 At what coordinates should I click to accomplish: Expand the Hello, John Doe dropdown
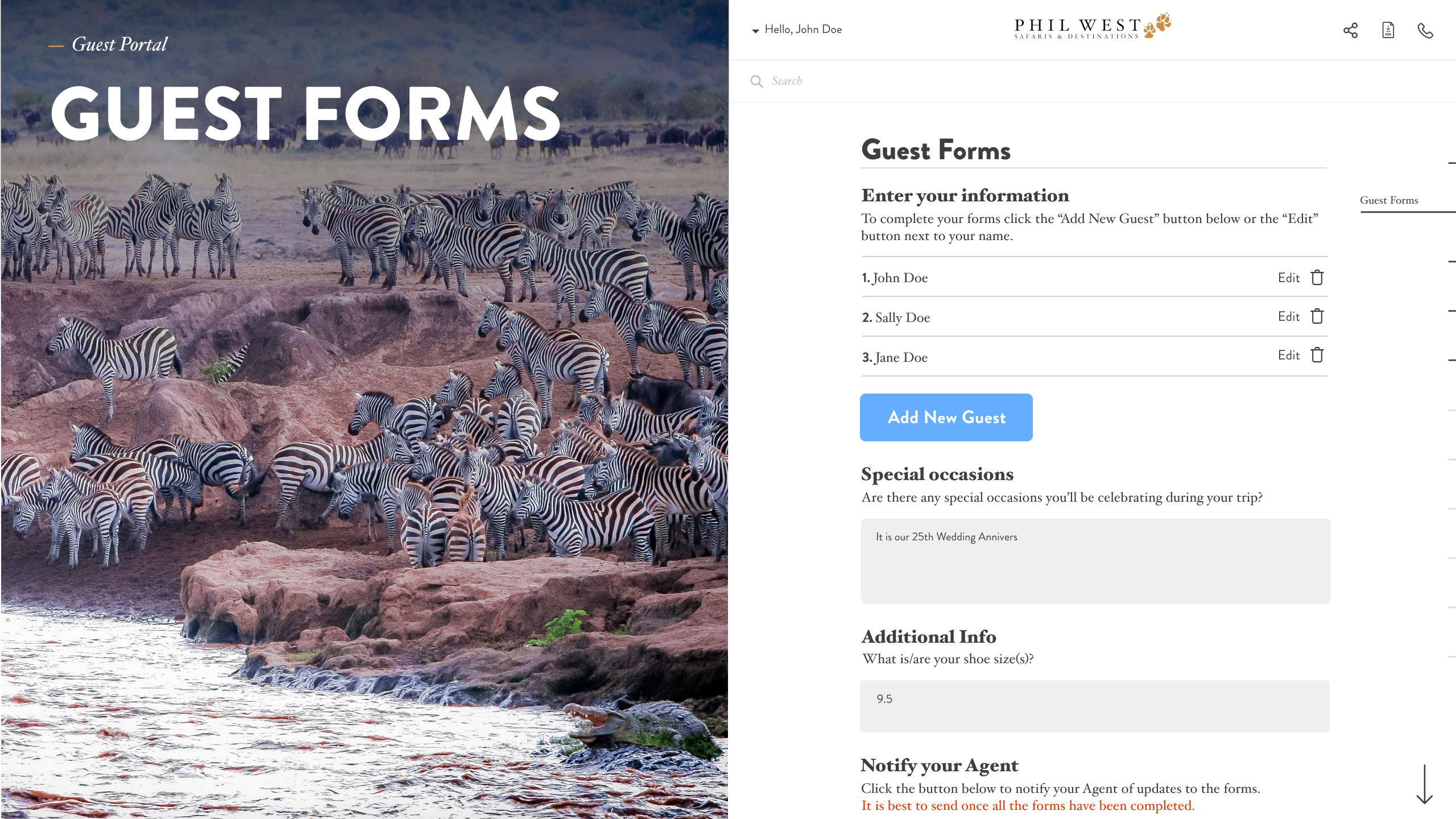pyautogui.click(x=796, y=30)
